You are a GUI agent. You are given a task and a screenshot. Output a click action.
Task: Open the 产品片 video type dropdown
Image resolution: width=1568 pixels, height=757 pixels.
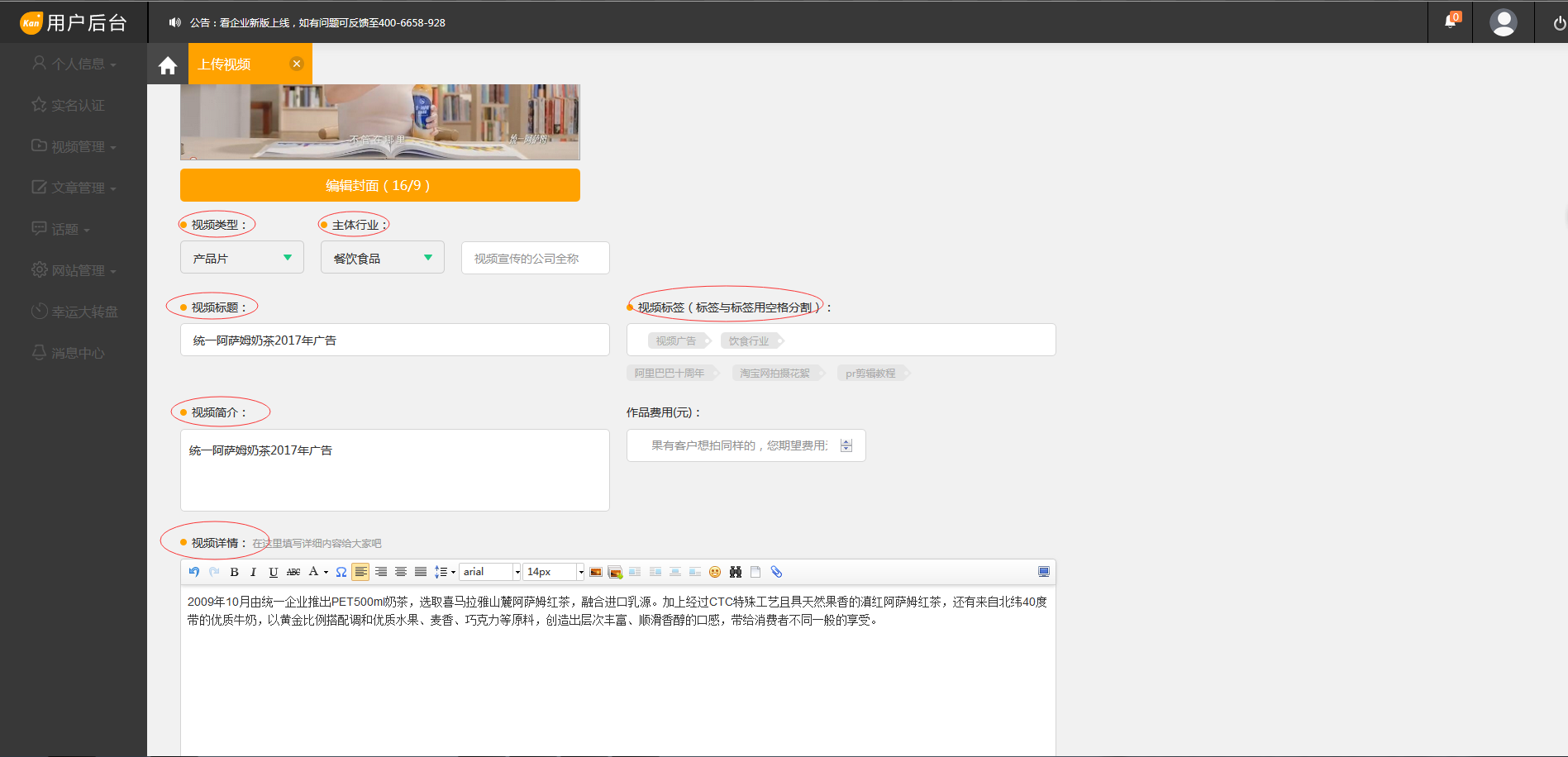[x=242, y=258]
